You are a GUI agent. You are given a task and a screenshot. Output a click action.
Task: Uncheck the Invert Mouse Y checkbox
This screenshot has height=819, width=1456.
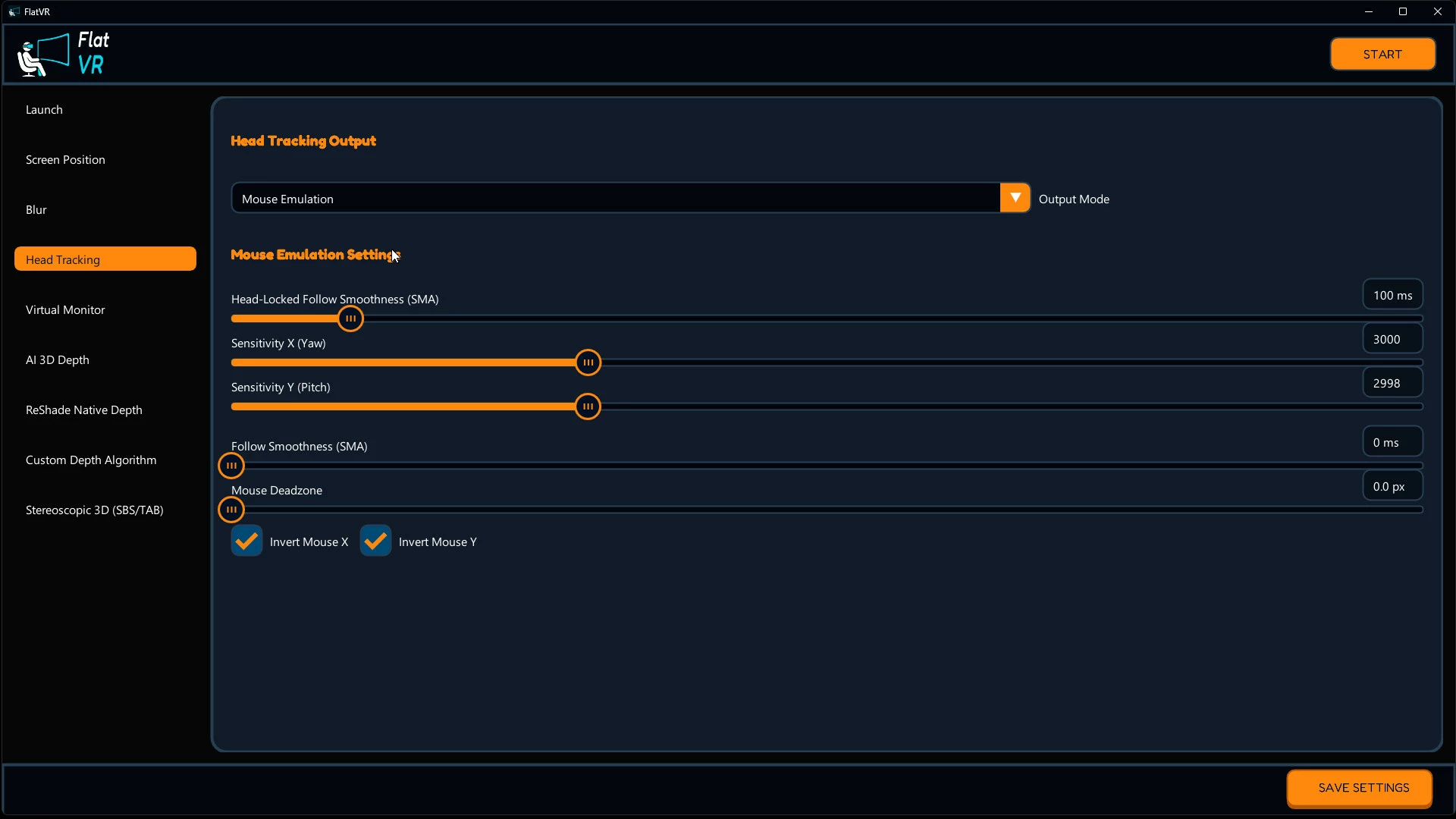point(375,541)
